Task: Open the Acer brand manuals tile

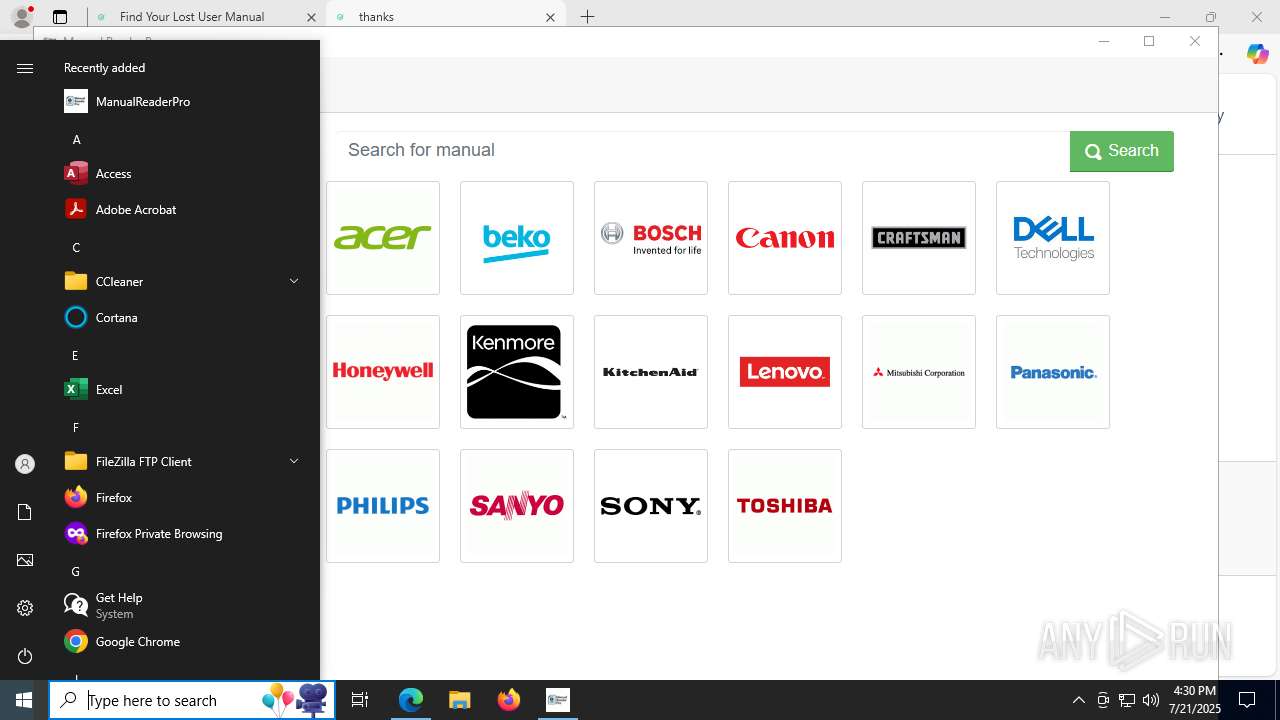Action: point(383,238)
